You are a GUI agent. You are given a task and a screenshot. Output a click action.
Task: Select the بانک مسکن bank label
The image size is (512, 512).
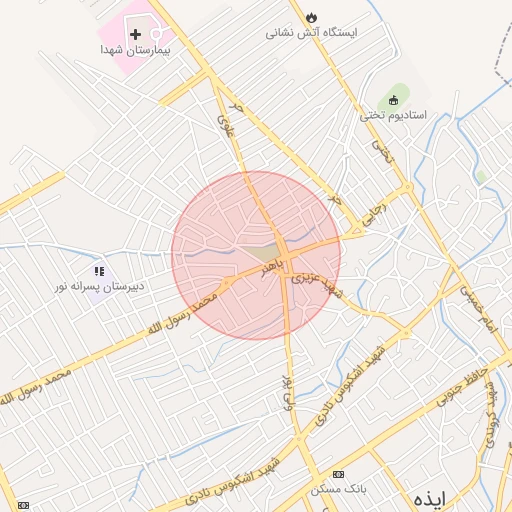pyautogui.click(x=338, y=489)
